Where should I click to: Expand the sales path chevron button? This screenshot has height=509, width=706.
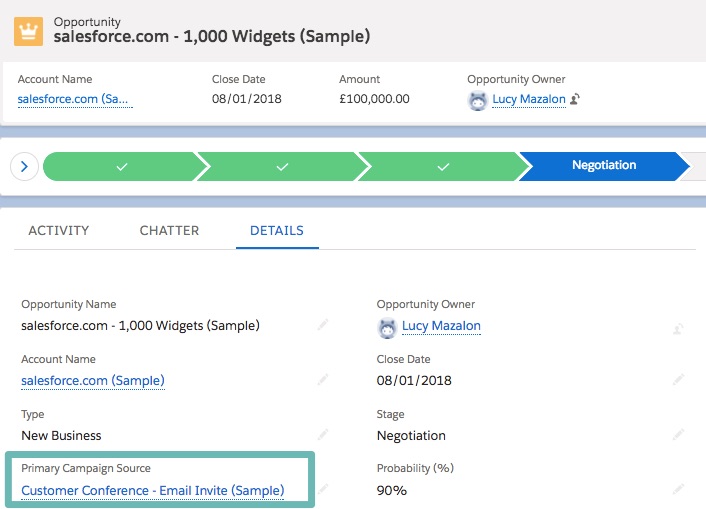click(24, 167)
